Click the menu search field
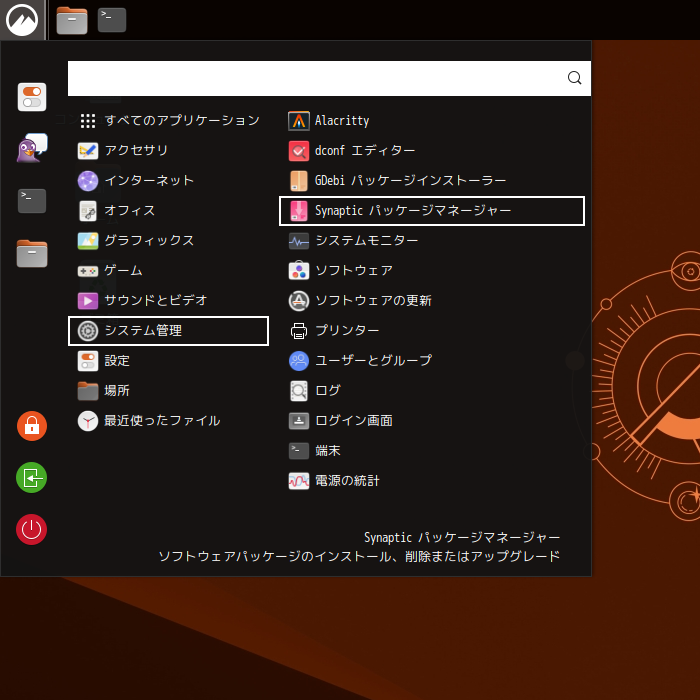Screen dimensions: 700x700 [329, 79]
